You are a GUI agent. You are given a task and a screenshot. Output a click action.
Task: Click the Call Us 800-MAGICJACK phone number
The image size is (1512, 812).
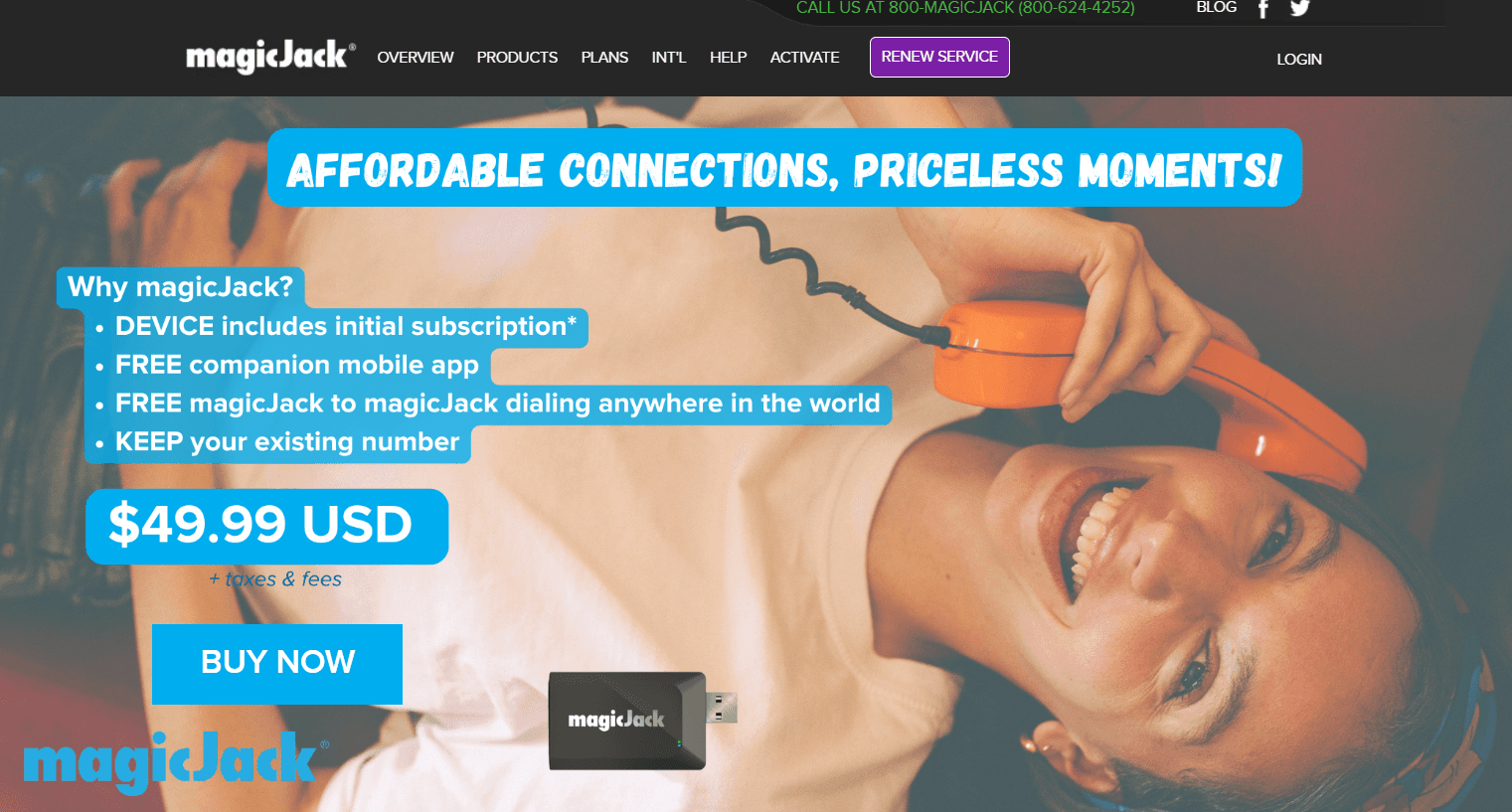965,8
